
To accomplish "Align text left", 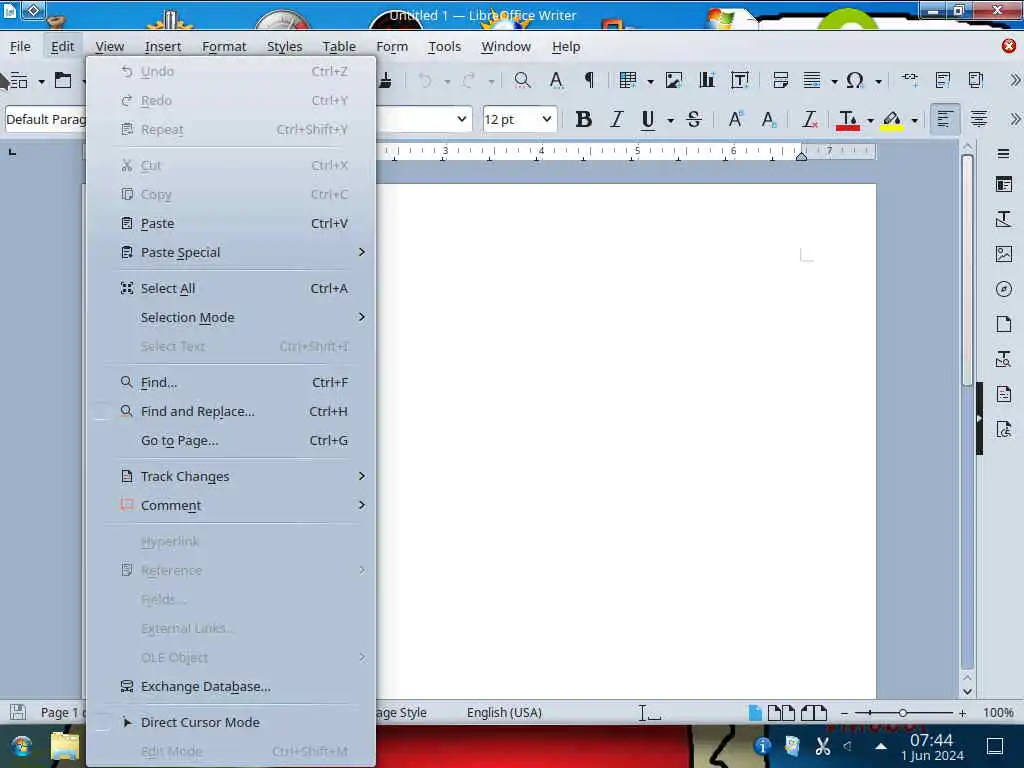I will pos(944,120).
